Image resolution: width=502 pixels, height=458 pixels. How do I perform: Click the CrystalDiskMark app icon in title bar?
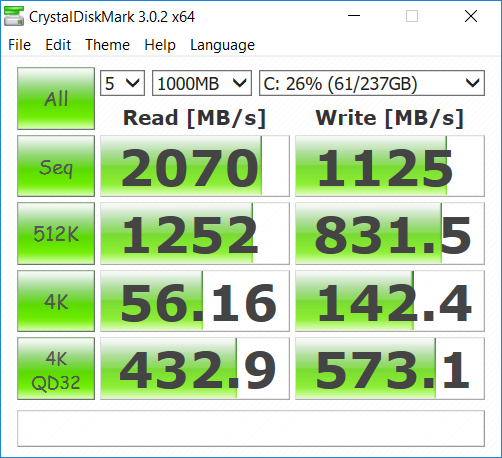[14, 16]
